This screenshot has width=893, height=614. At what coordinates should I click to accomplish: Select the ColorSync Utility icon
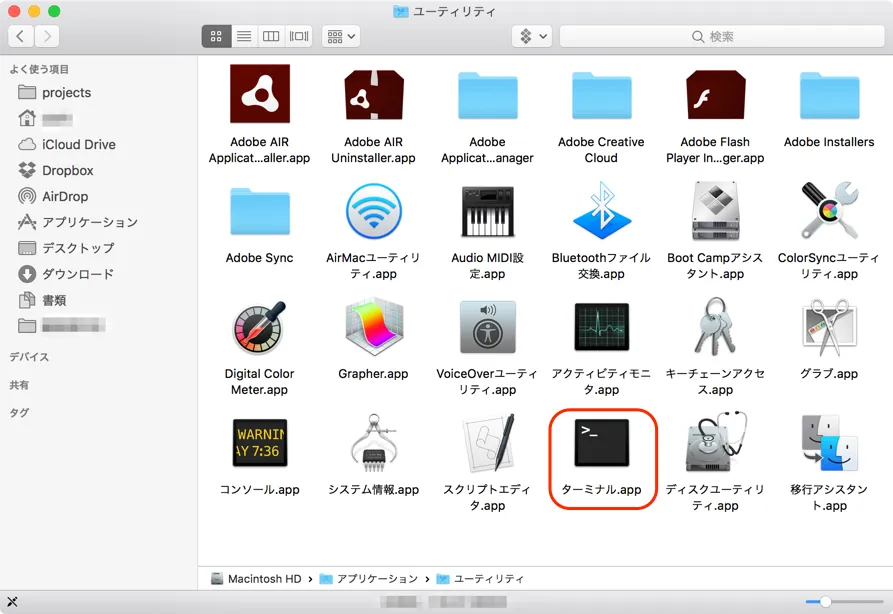tap(829, 210)
